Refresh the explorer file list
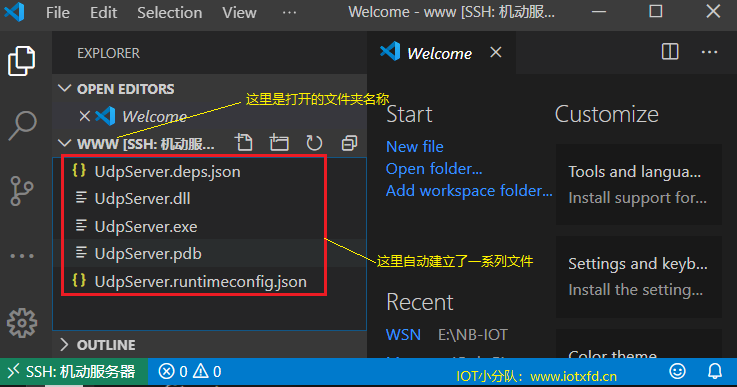737x387 pixels. pos(314,142)
